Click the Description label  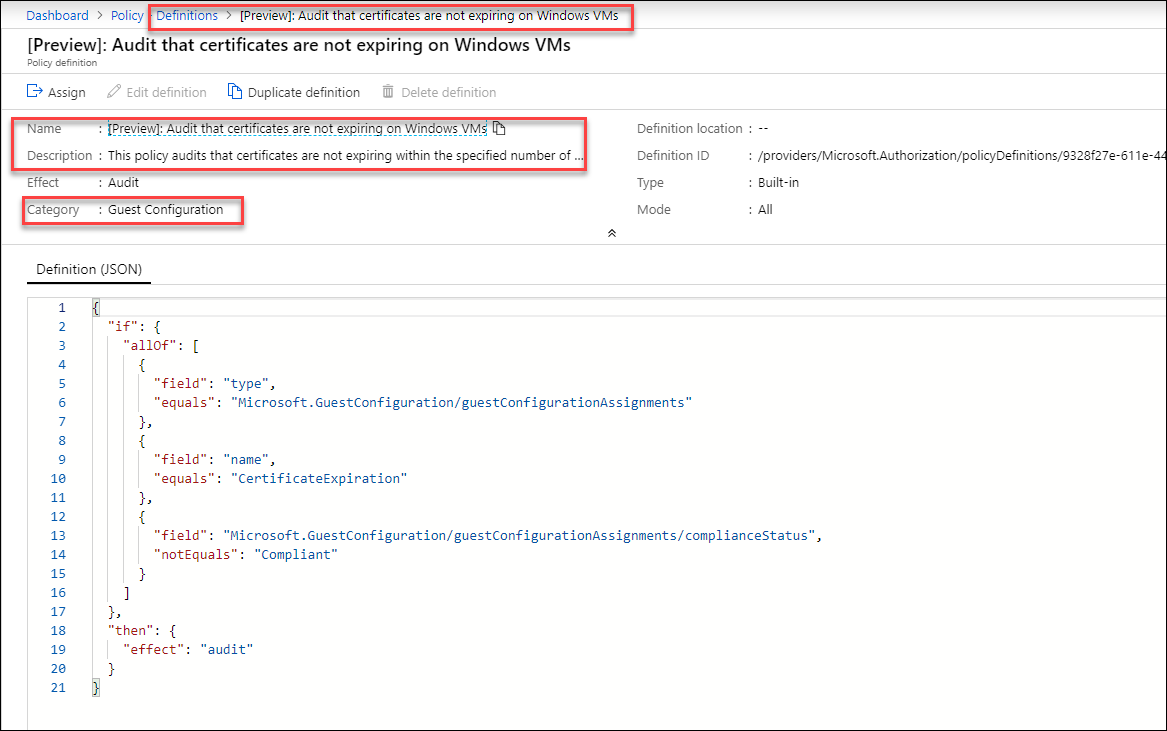coord(60,156)
